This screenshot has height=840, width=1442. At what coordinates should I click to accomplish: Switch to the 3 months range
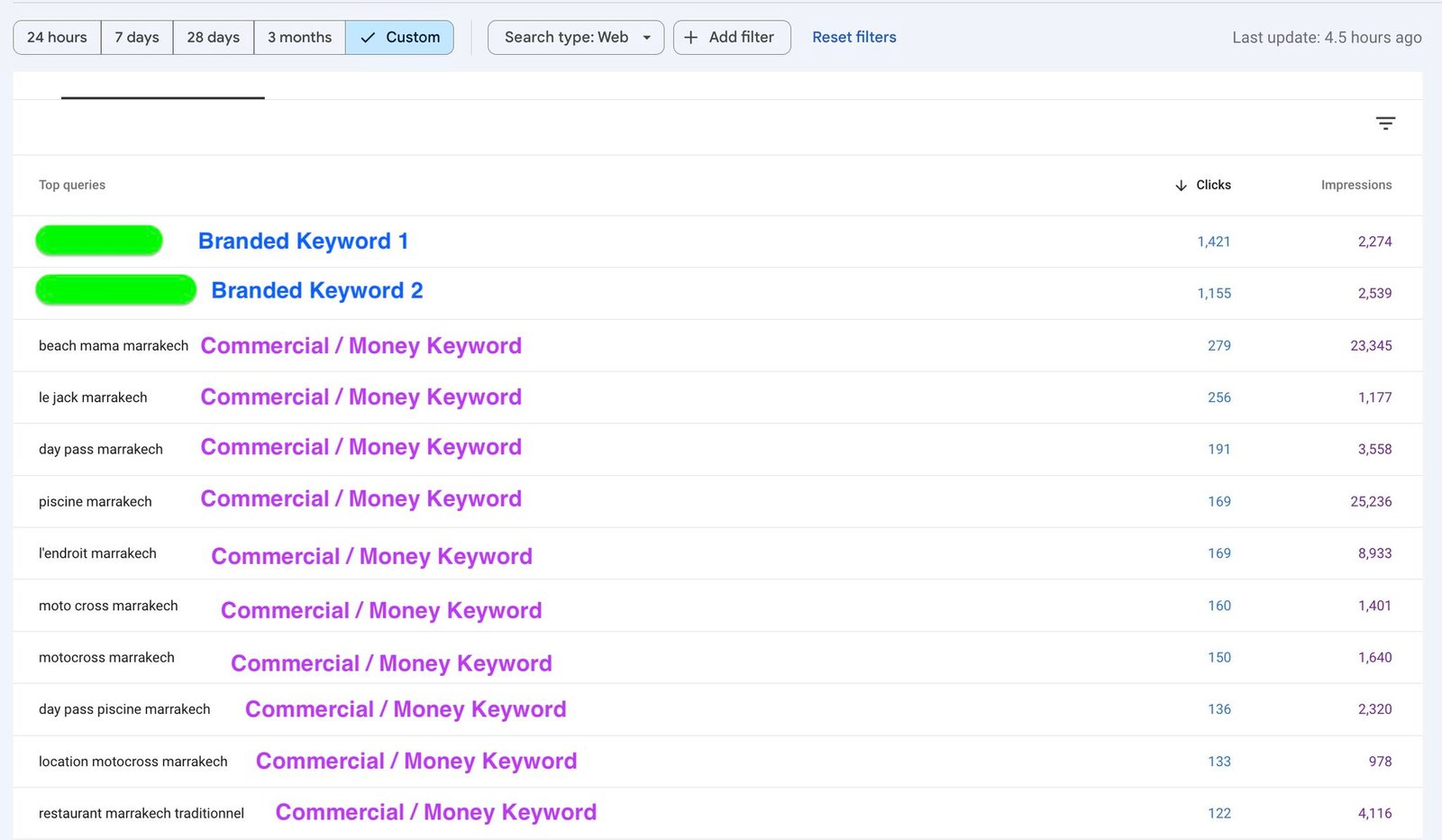coord(299,37)
